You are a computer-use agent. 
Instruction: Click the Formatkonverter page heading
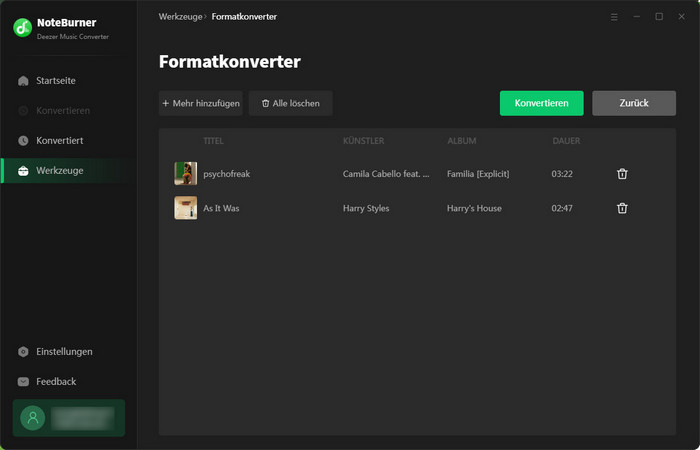(229, 62)
